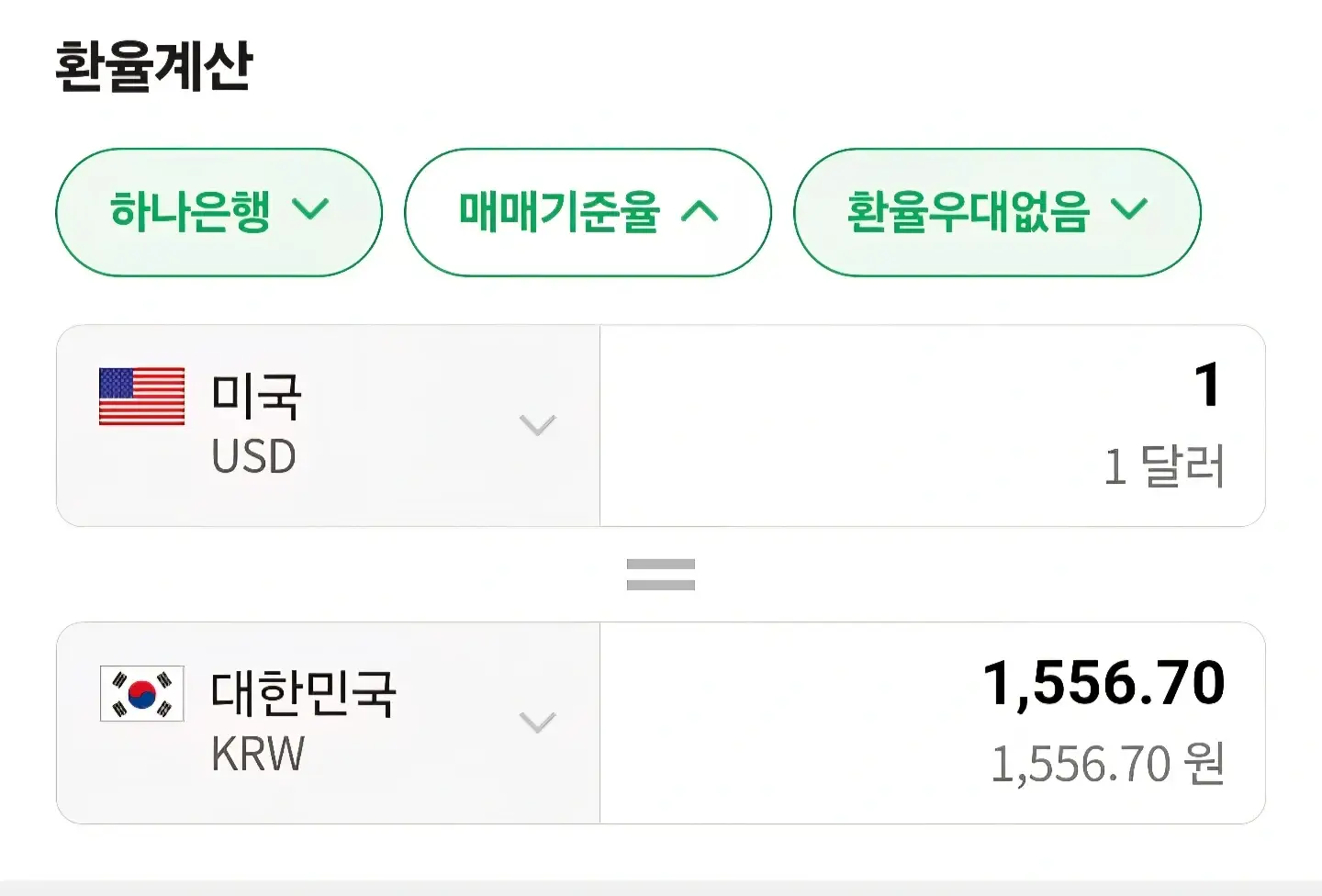
Task: Open the 하나은행 bank dropdown
Action: pyautogui.click(x=218, y=212)
